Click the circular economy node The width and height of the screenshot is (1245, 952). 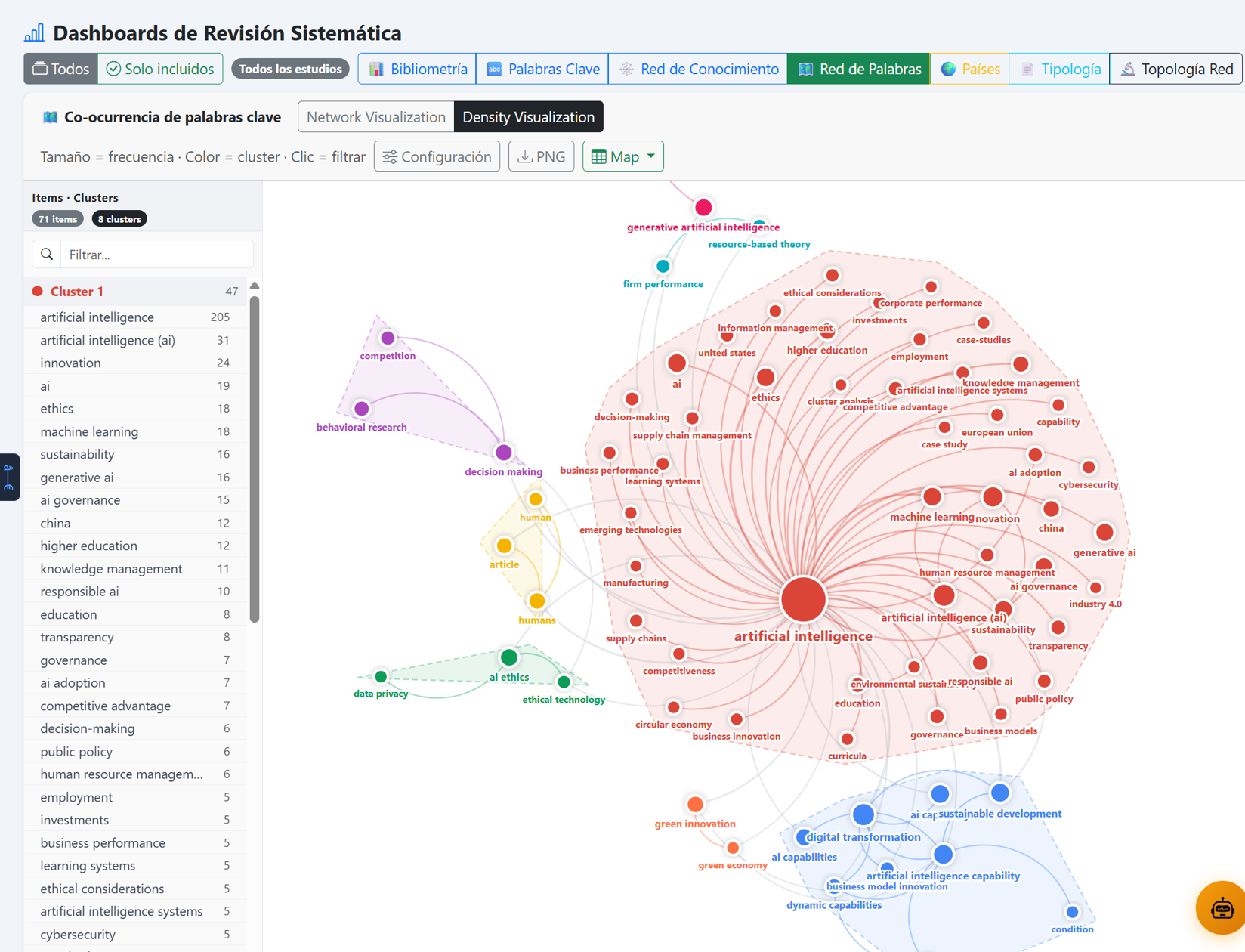click(673, 707)
